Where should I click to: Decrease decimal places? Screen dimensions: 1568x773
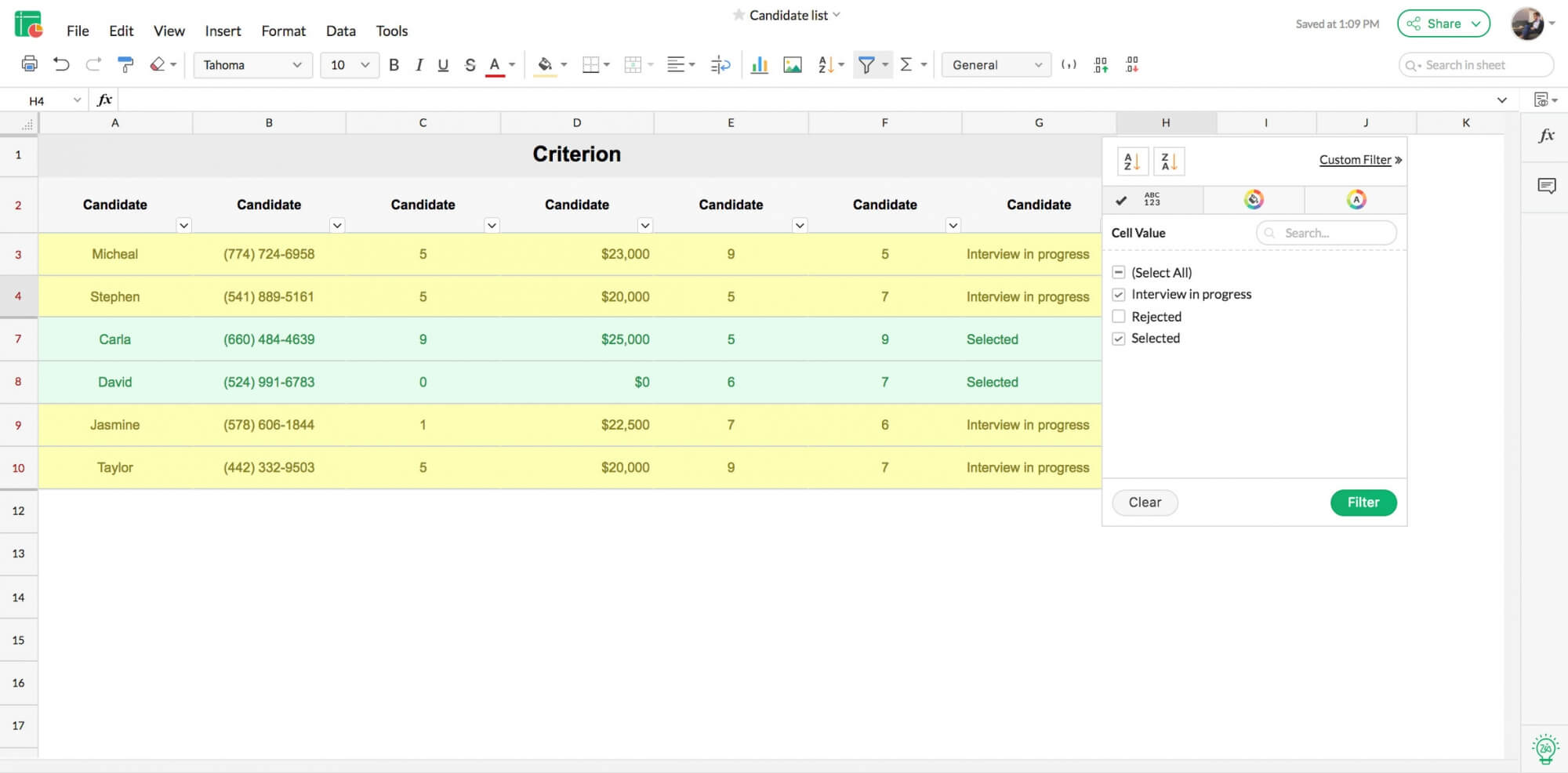tap(1132, 65)
